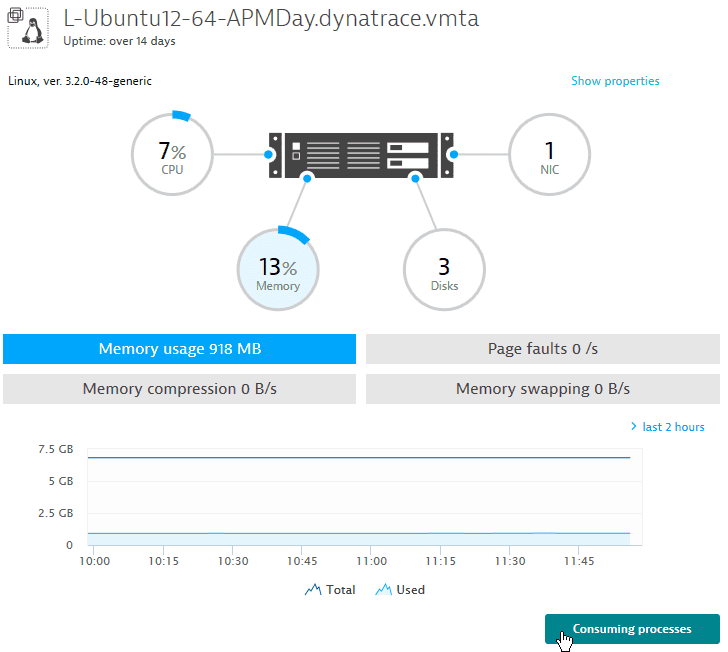Click the virtual machine stack icon

coord(15,15)
